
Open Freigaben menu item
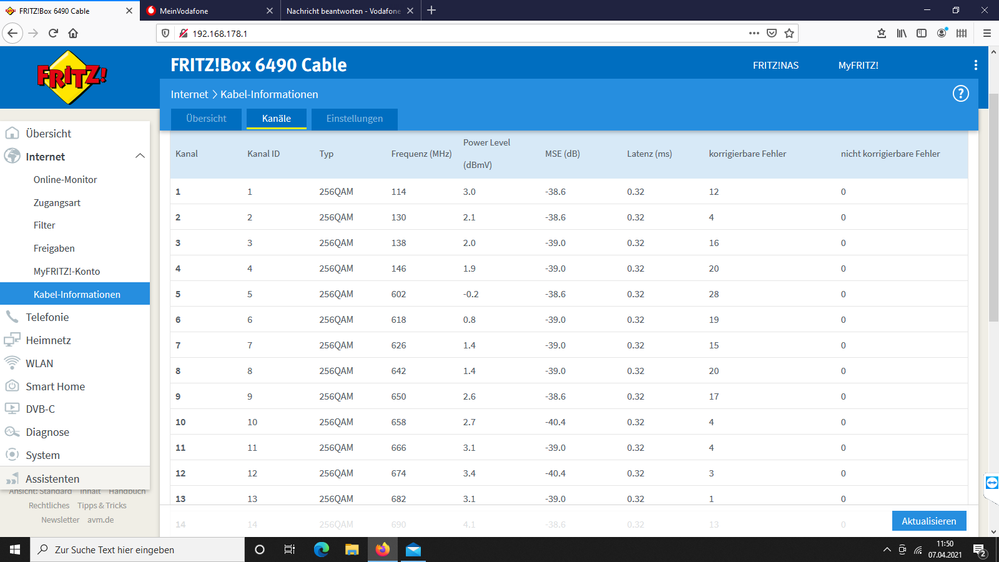54,249
